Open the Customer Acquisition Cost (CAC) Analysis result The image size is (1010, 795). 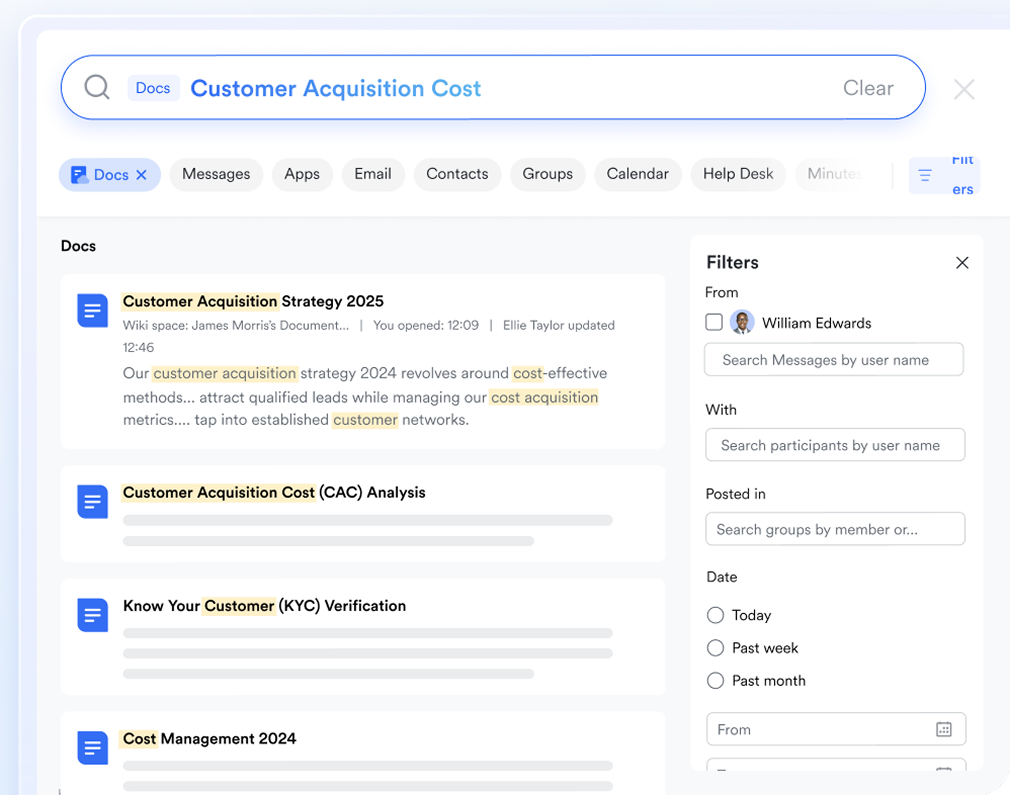[x=274, y=492]
